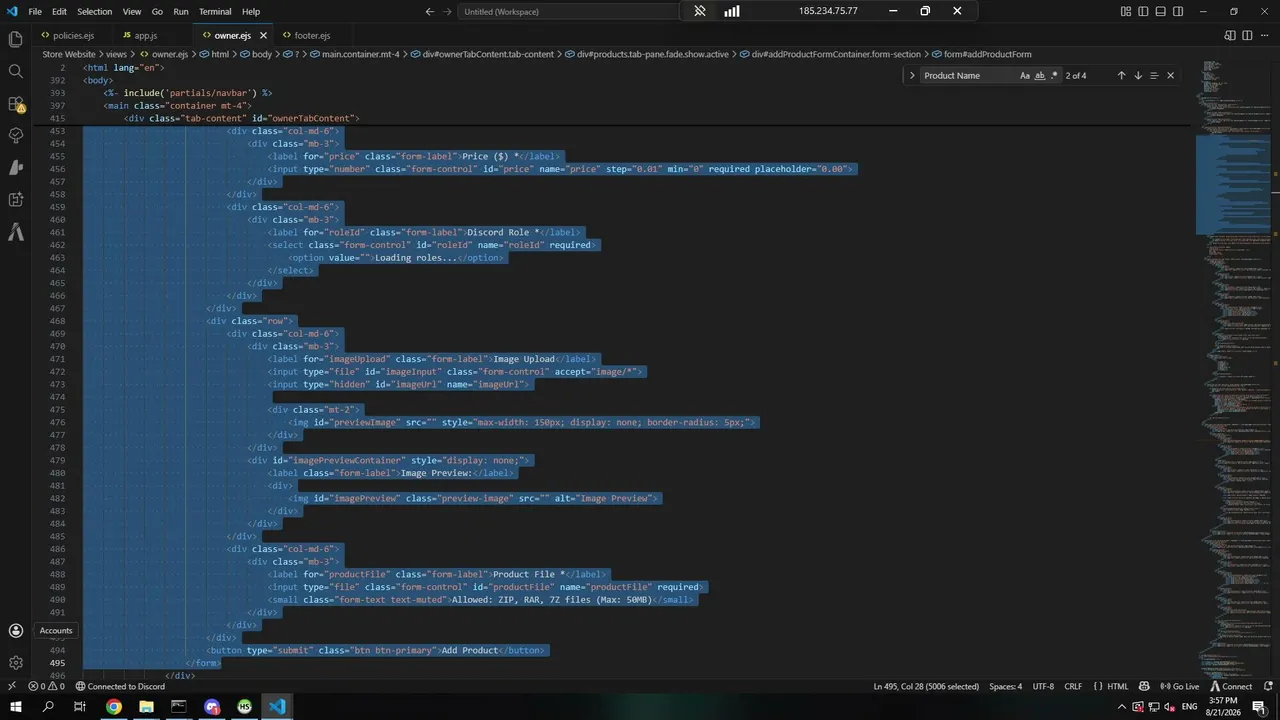This screenshot has width=1280, height=720.
Task: Open the Store Website breadcrumb
Action: click(69, 54)
